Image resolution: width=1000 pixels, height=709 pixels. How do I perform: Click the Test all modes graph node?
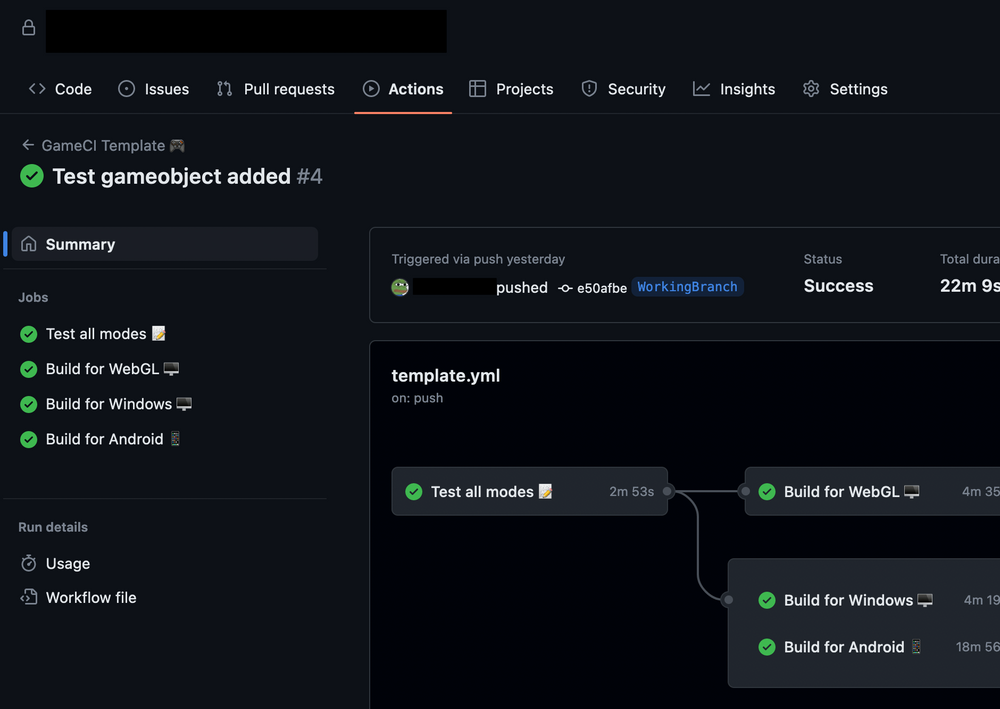click(529, 492)
